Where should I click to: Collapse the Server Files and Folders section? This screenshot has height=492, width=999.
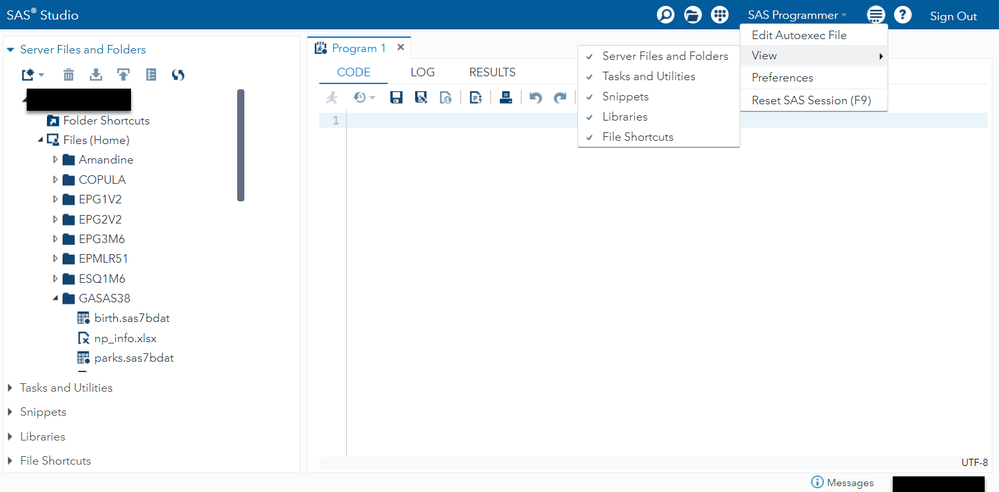coord(10,50)
